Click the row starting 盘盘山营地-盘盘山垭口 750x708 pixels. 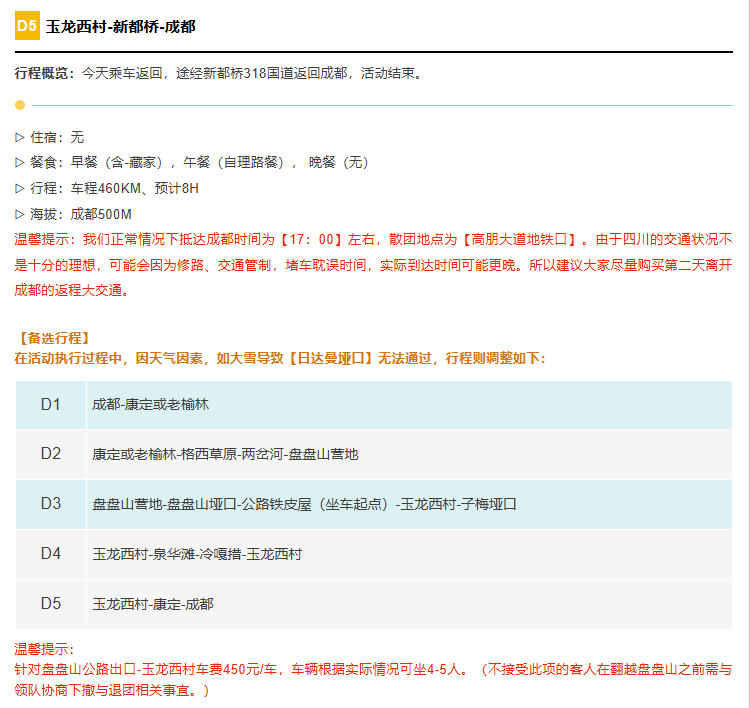[x=409, y=504]
